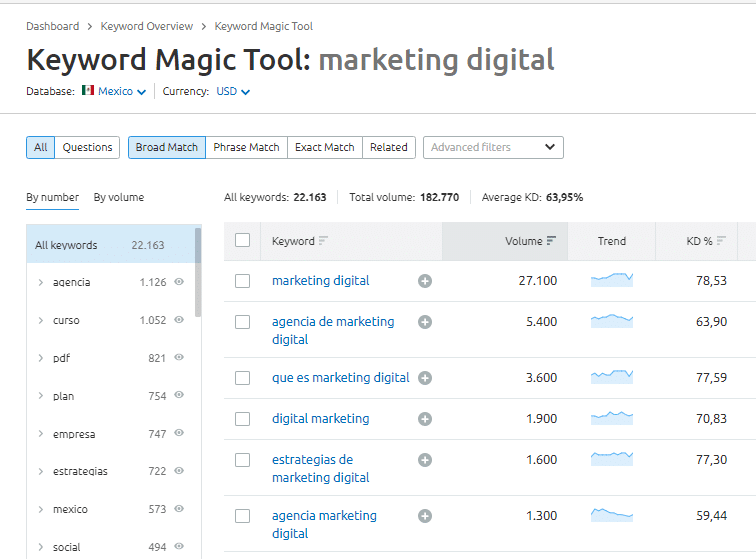
Task: Toggle visibility of 'agencia' group
Action: (x=179, y=281)
